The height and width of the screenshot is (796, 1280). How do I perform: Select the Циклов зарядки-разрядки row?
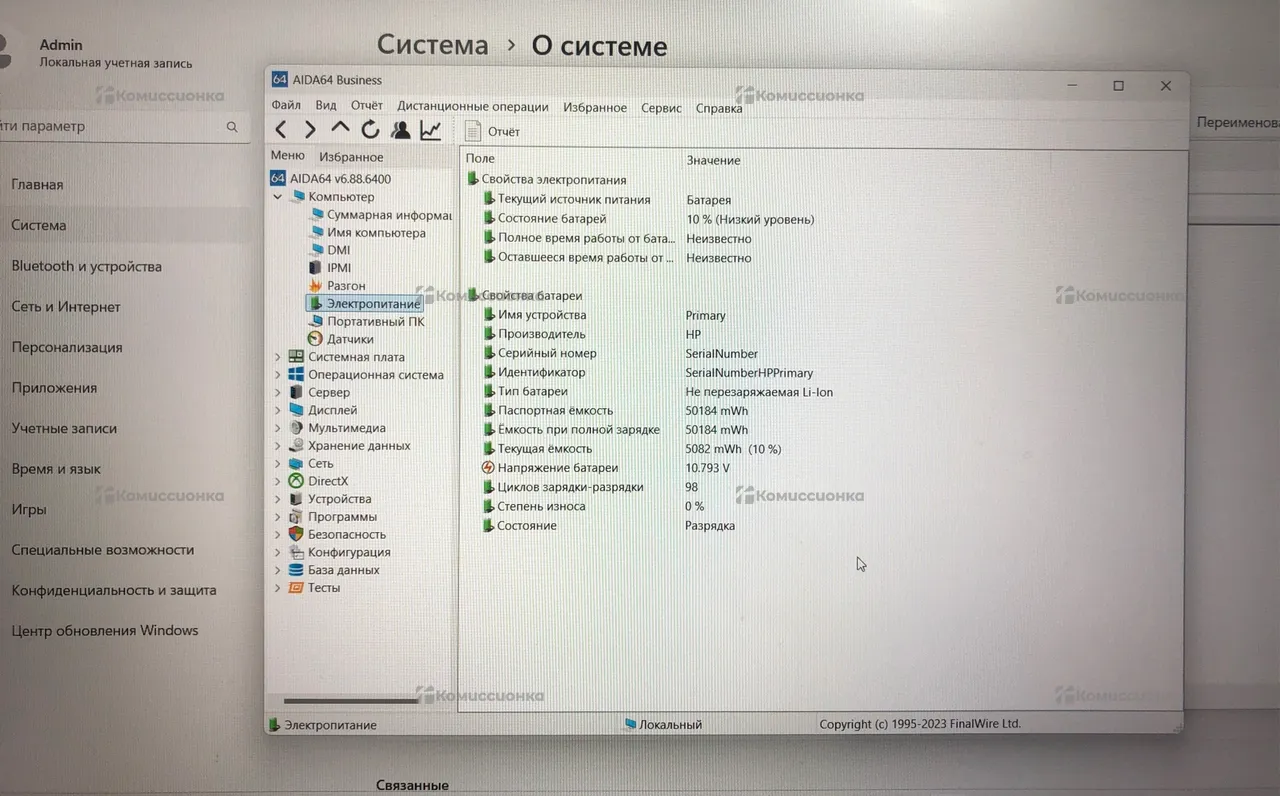[x=820, y=487]
